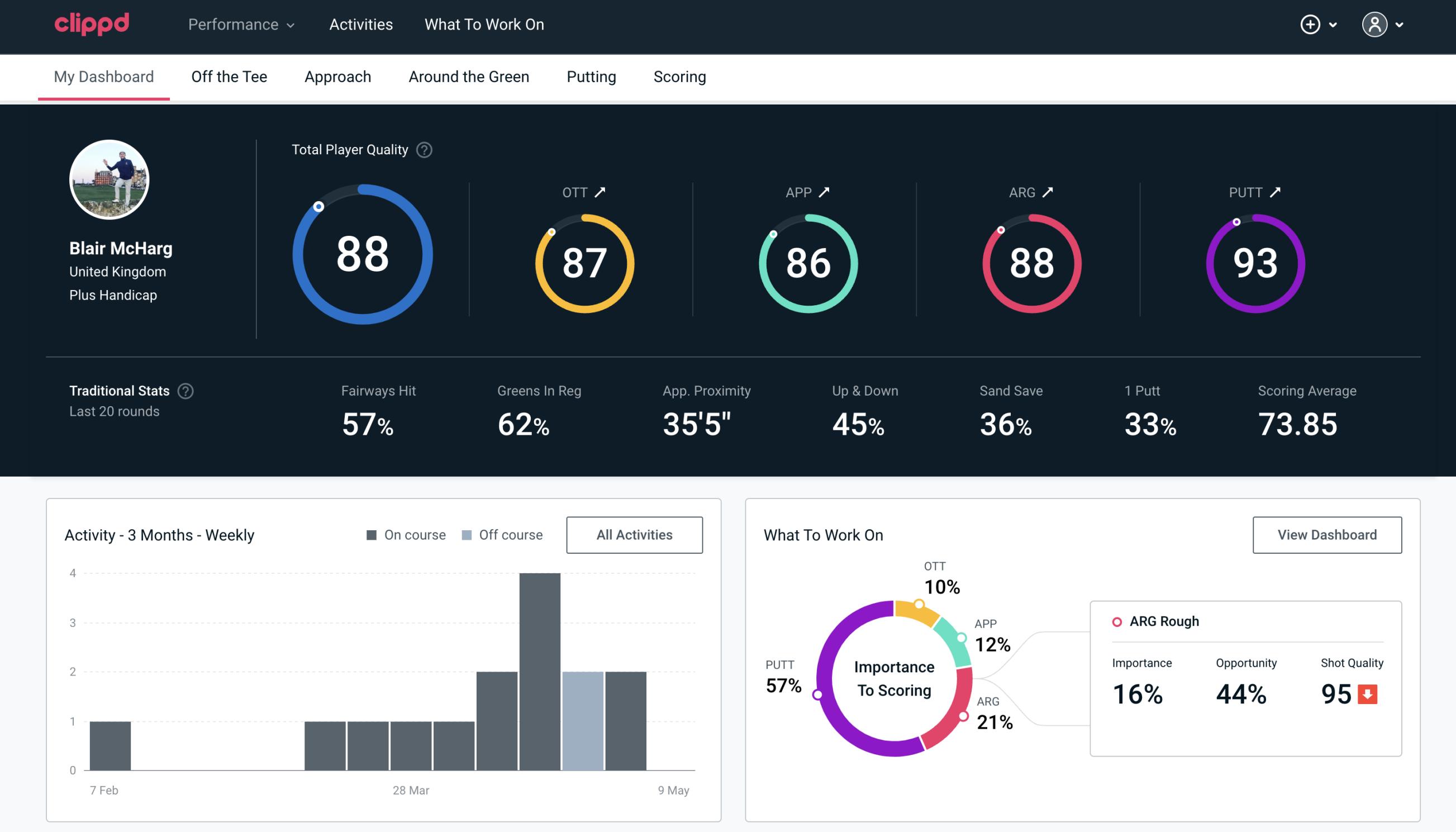Click the Traditional Stats help icon
The width and height of the screenshot is (1456, 832).
click(186, 391)
